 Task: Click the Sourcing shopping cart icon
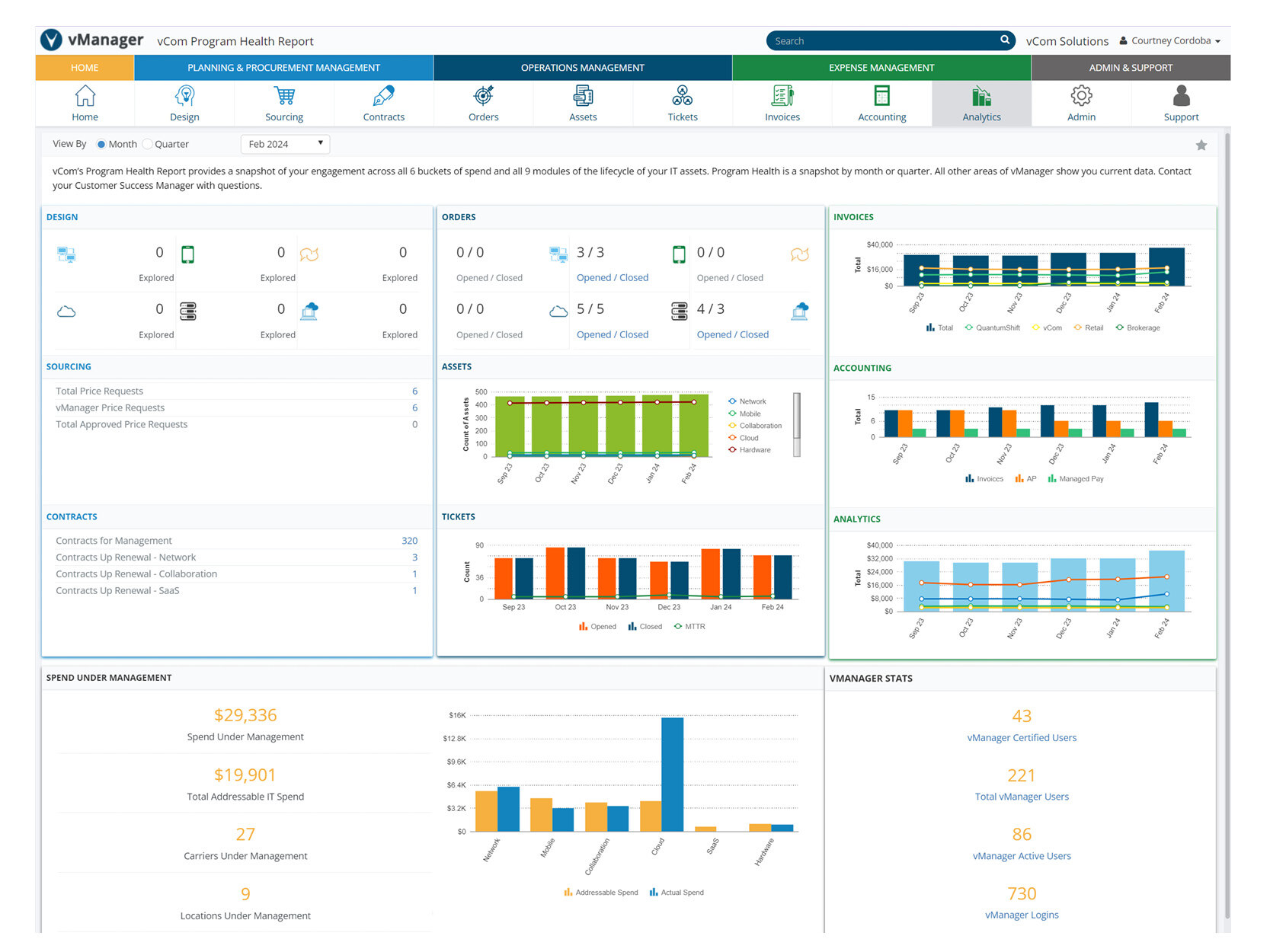point(284,97)
